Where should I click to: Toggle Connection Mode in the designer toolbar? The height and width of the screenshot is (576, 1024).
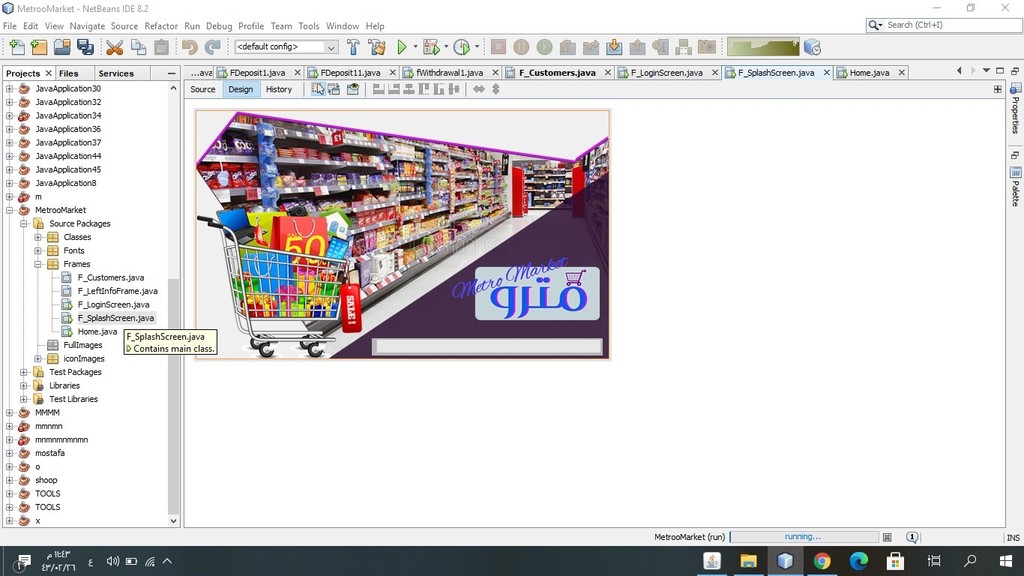tap(334, 89)
